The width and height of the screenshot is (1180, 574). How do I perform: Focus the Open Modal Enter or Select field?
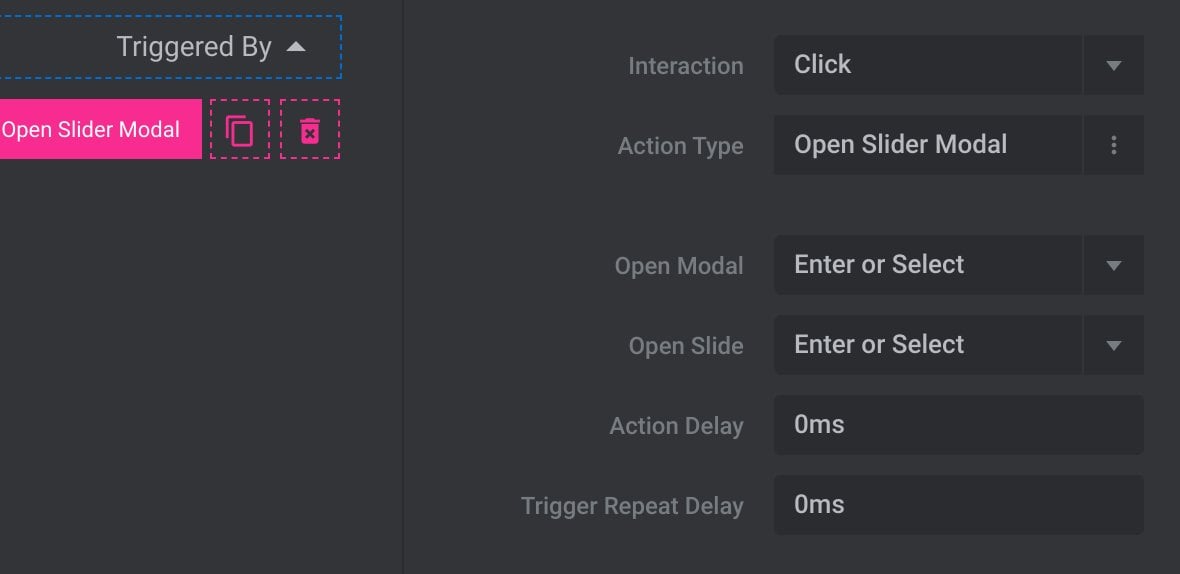(x=928, y=265)
